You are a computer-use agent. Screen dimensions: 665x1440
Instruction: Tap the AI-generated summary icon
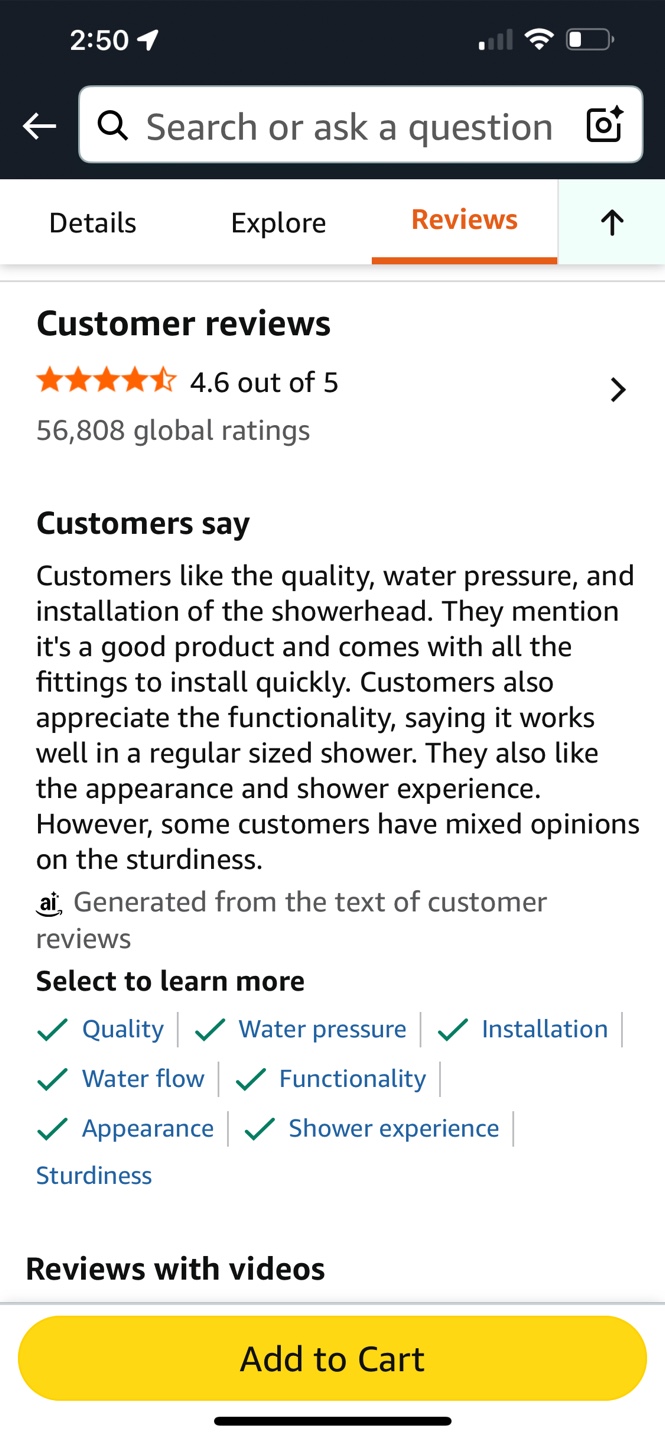48,903
